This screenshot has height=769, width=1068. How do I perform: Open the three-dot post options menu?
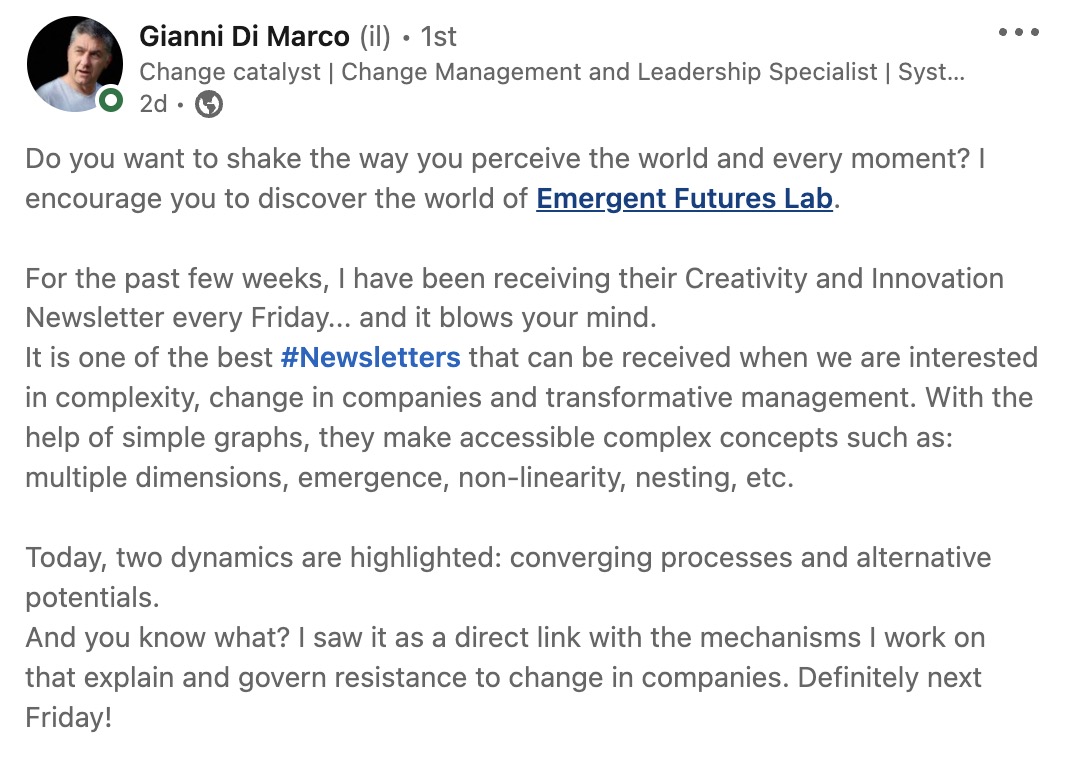click(x=1019, y=32)
